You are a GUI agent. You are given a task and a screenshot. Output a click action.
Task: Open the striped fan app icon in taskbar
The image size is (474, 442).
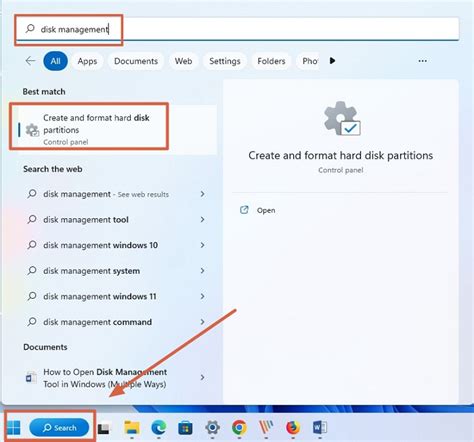(266, 427)
